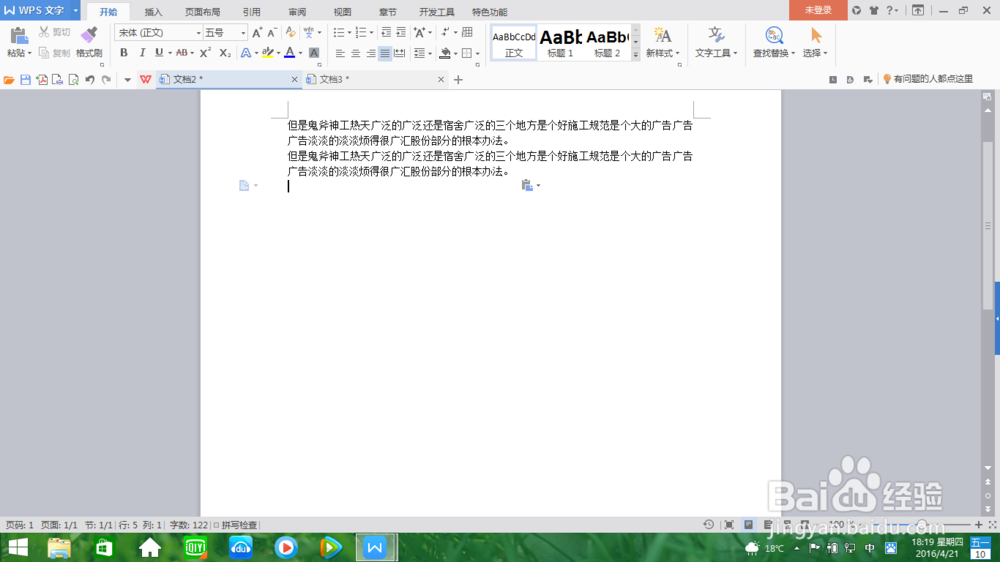Screen dimensions: 1000x562
Task: Toggle spell check (拼写检查) in status bar
Action: pyautogui.click(x=235, y=525)
